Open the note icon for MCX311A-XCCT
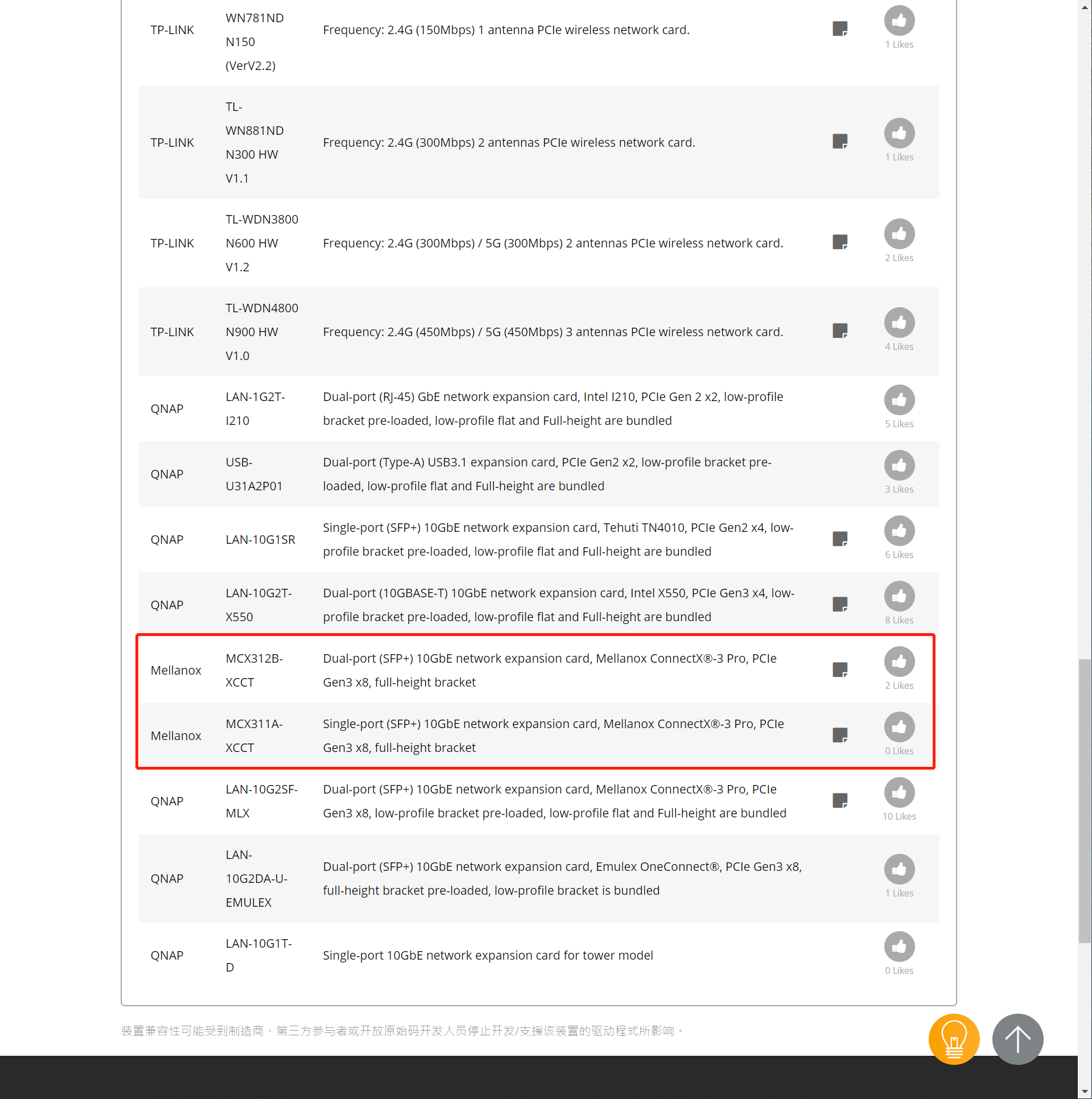1092x1099 pixels. 839,735
